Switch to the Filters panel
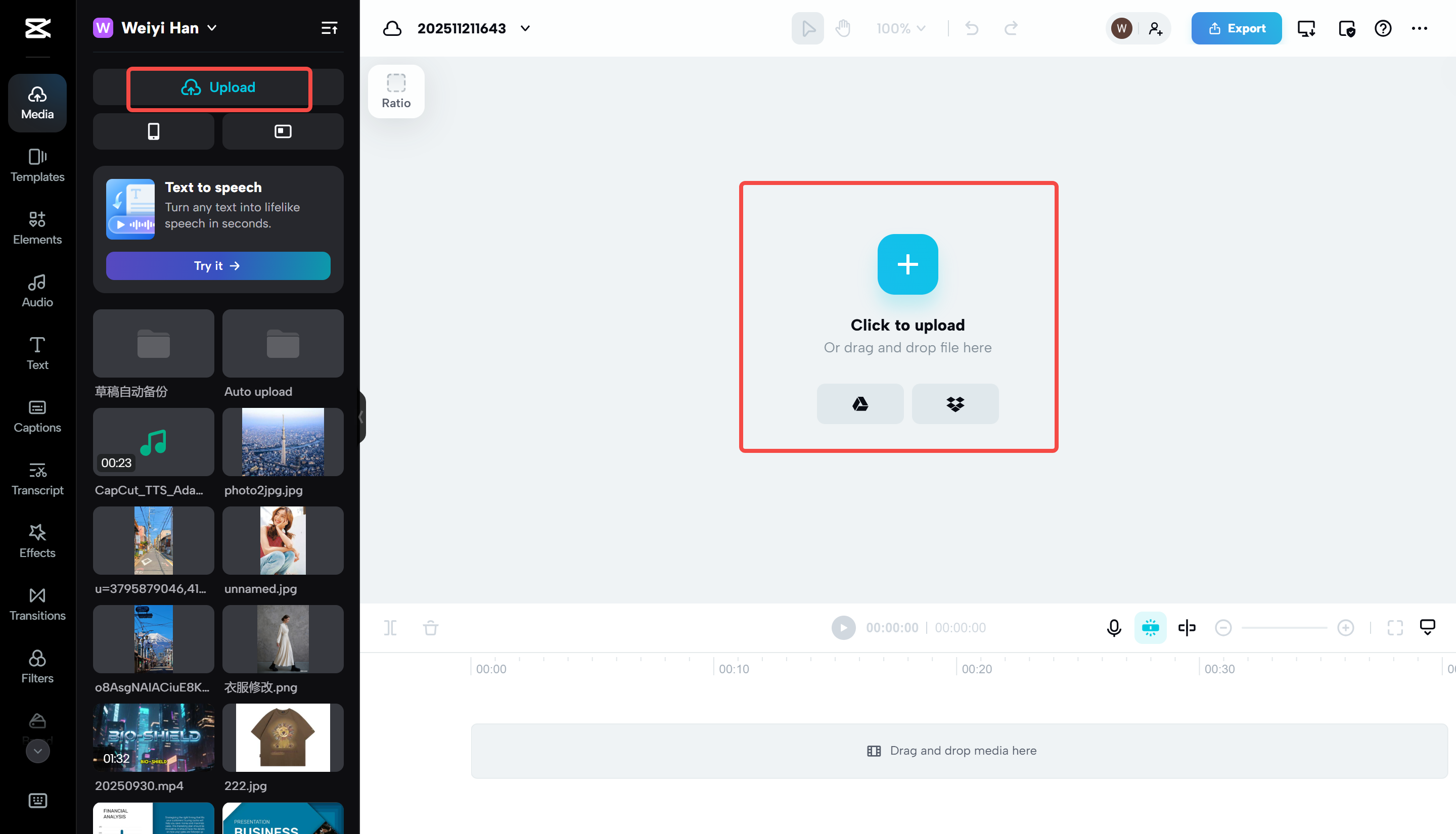The height and width of the screenshot is (834, 1456). 37,666
